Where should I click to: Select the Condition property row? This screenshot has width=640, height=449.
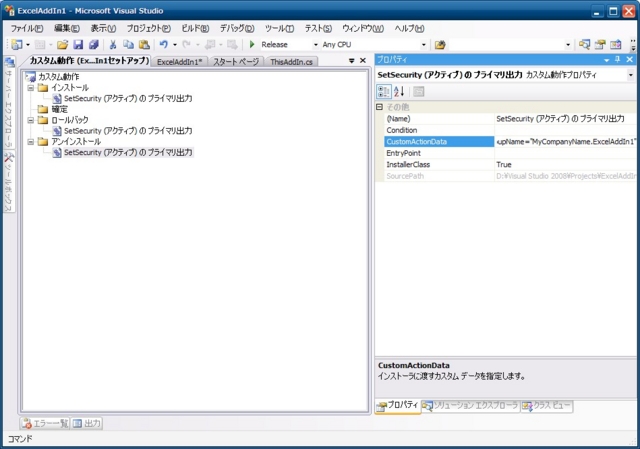(x=506, y=130)
